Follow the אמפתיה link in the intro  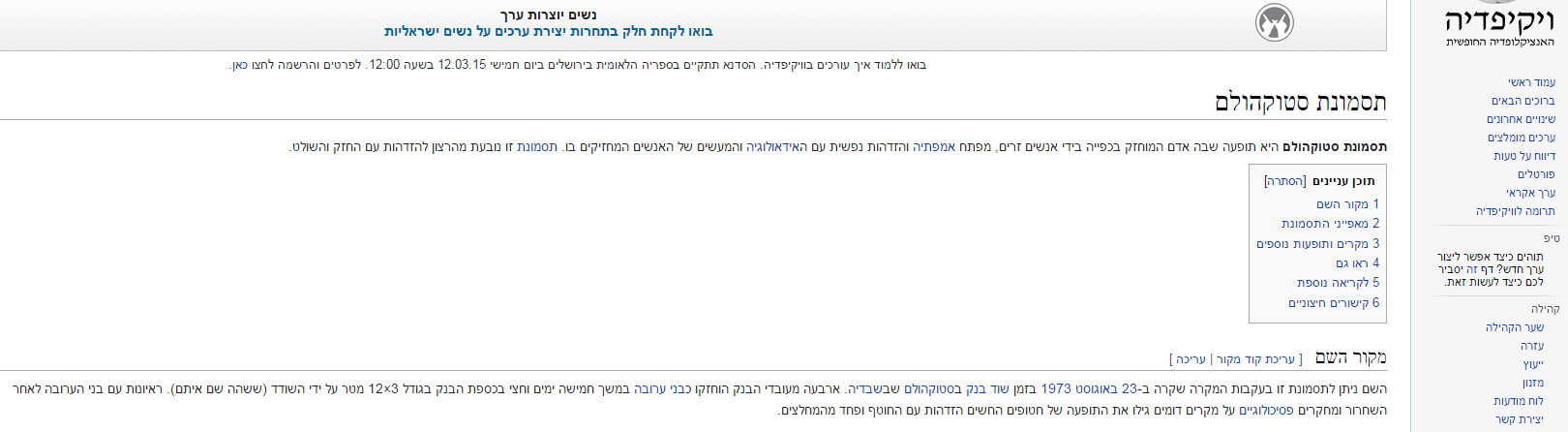(x=933, y=147)
